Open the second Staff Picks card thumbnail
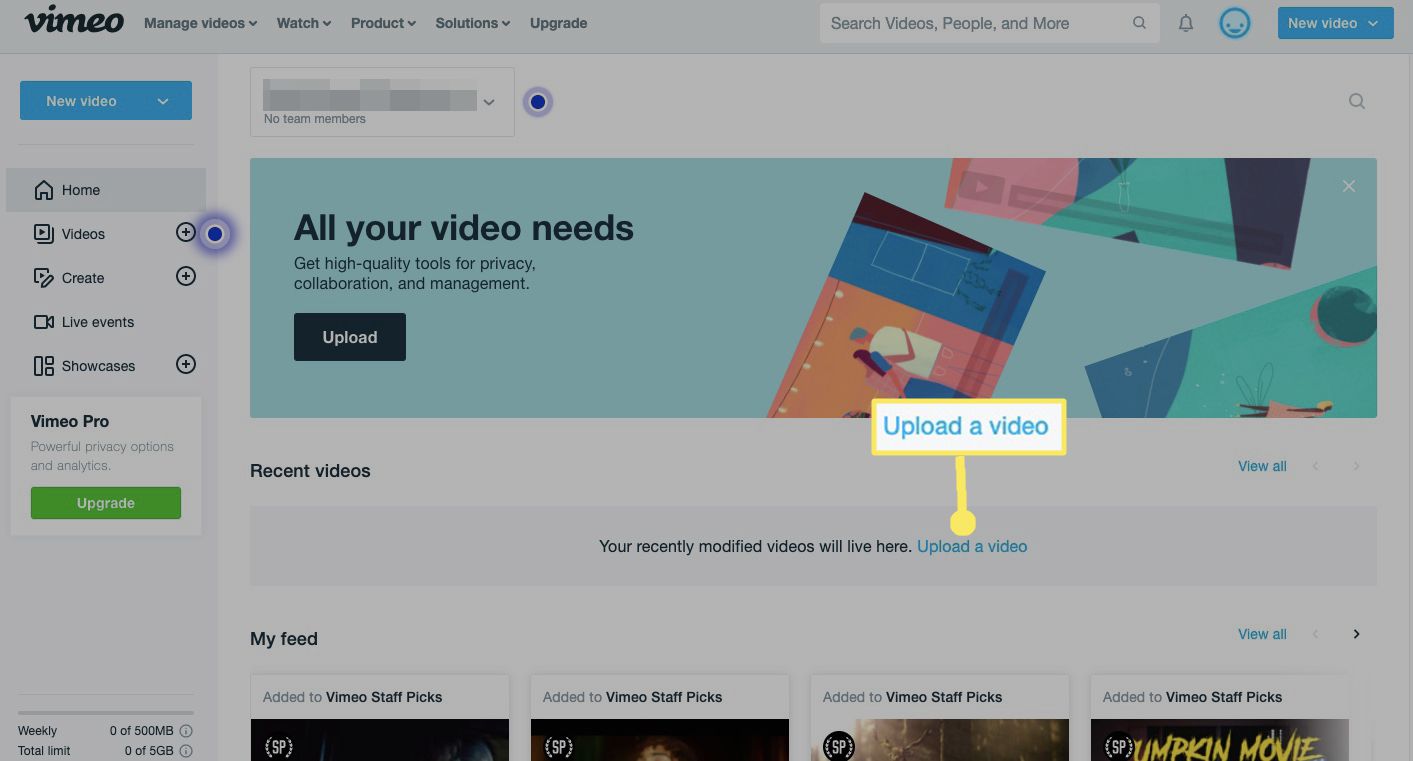 (x=660, y=740)
